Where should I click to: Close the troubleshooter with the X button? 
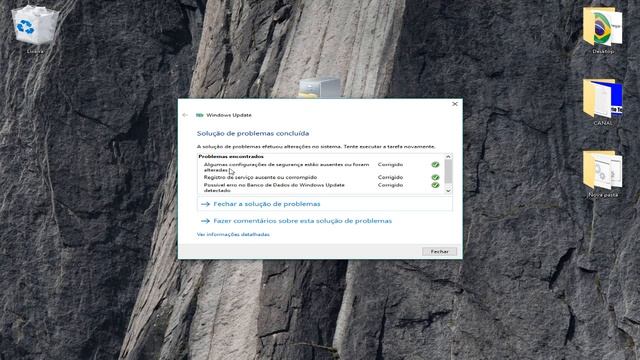tap(455, 104)
